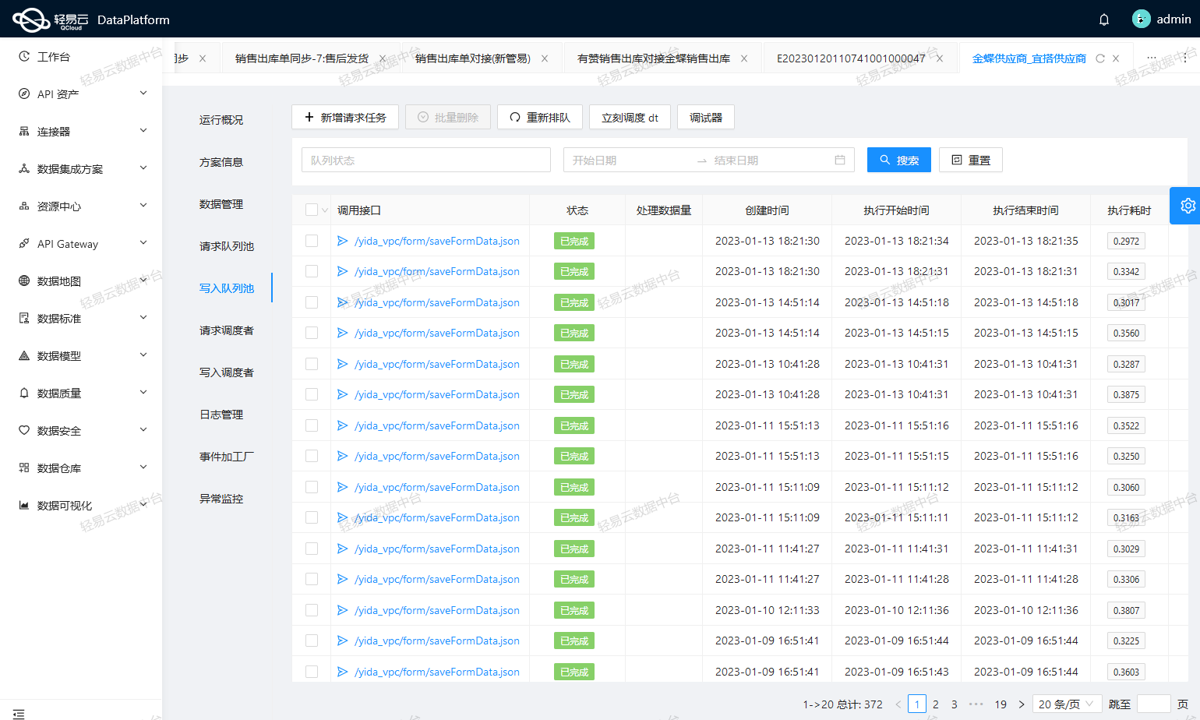Toggle the select-all header checkbox
The height and width of the screenshot is (720, 1200).
pos(311,210)
